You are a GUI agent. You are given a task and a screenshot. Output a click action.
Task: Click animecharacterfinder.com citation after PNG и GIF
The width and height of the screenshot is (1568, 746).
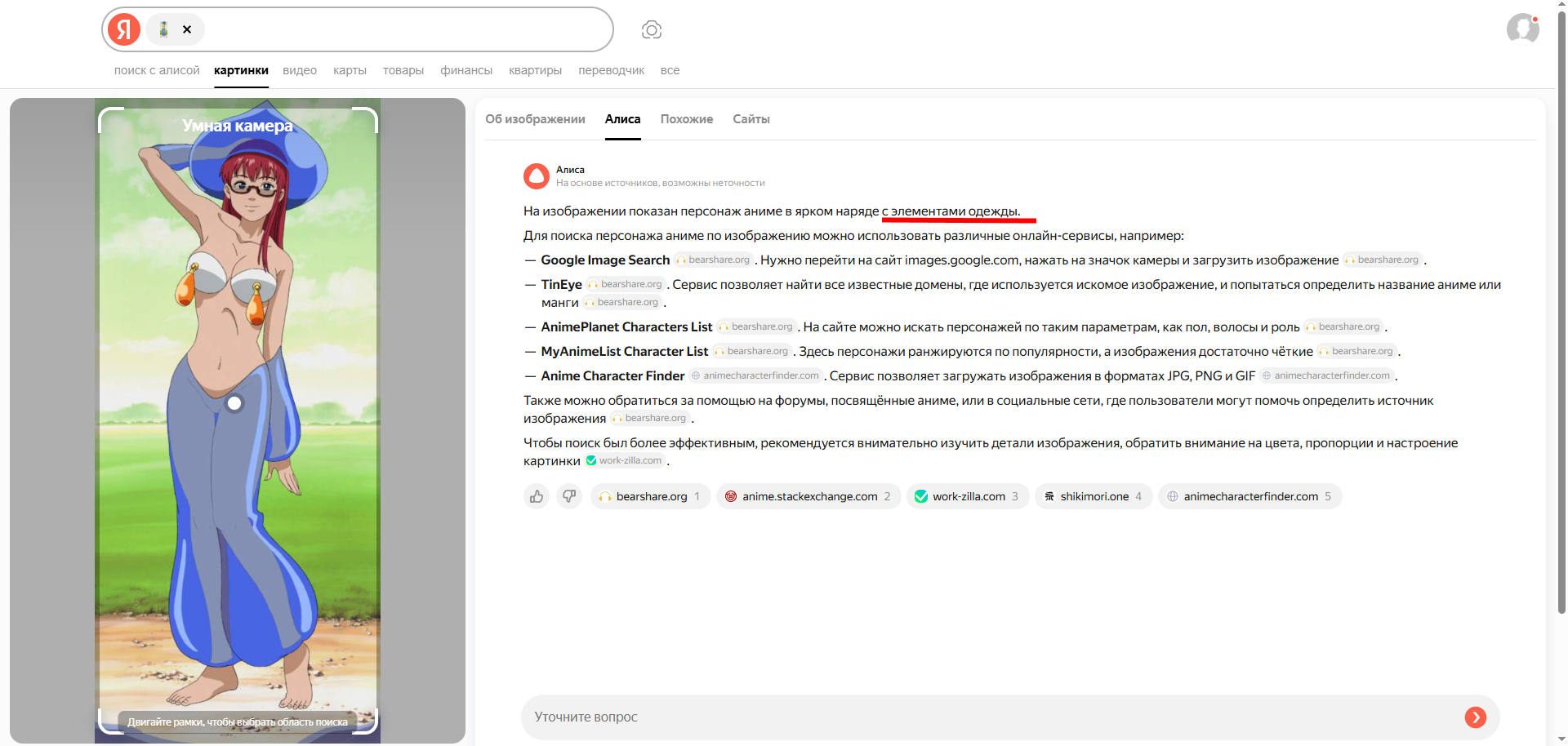tap(1327, 376)
